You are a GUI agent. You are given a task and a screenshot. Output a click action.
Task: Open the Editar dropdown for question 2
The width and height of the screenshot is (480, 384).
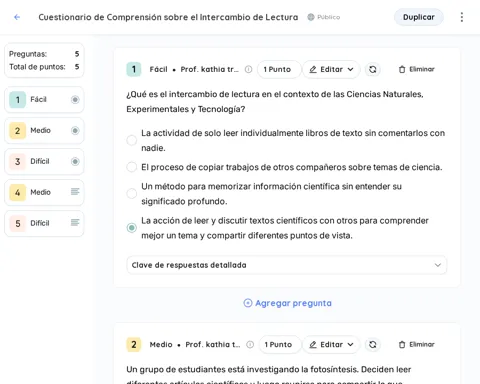pos(331,344)
